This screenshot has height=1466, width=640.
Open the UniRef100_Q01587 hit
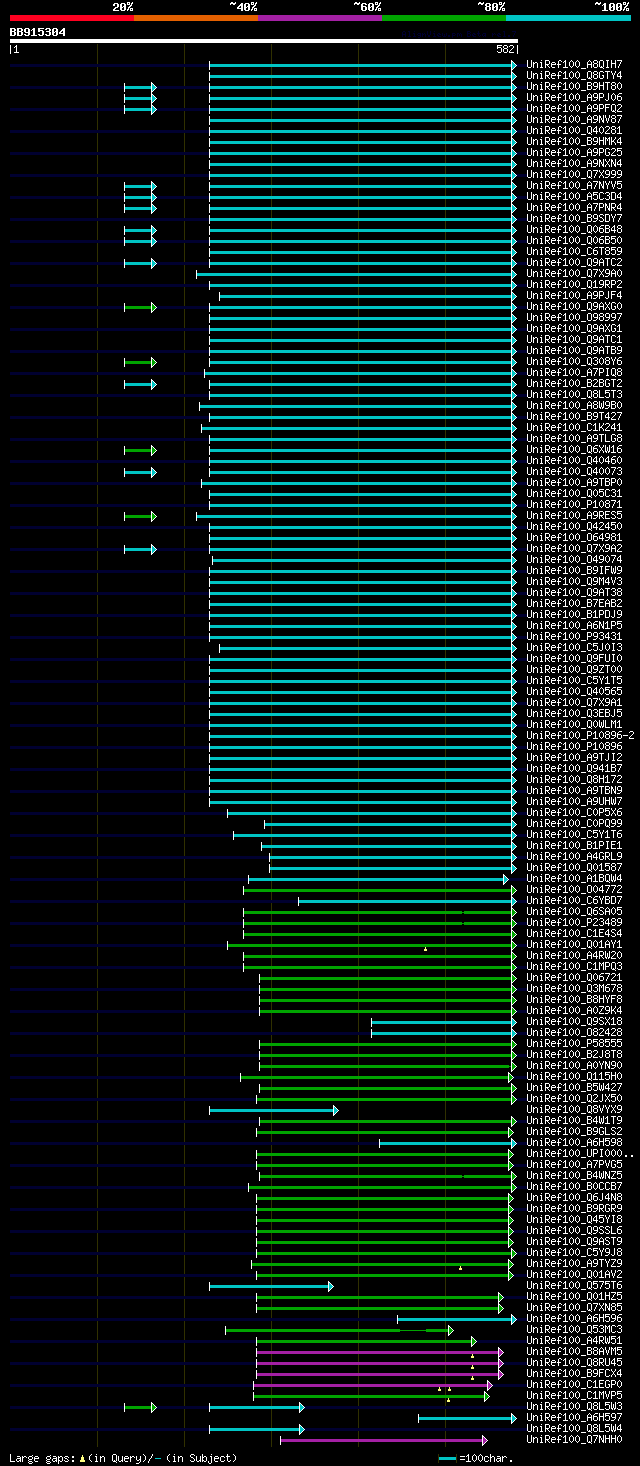(x=574, y=867)
